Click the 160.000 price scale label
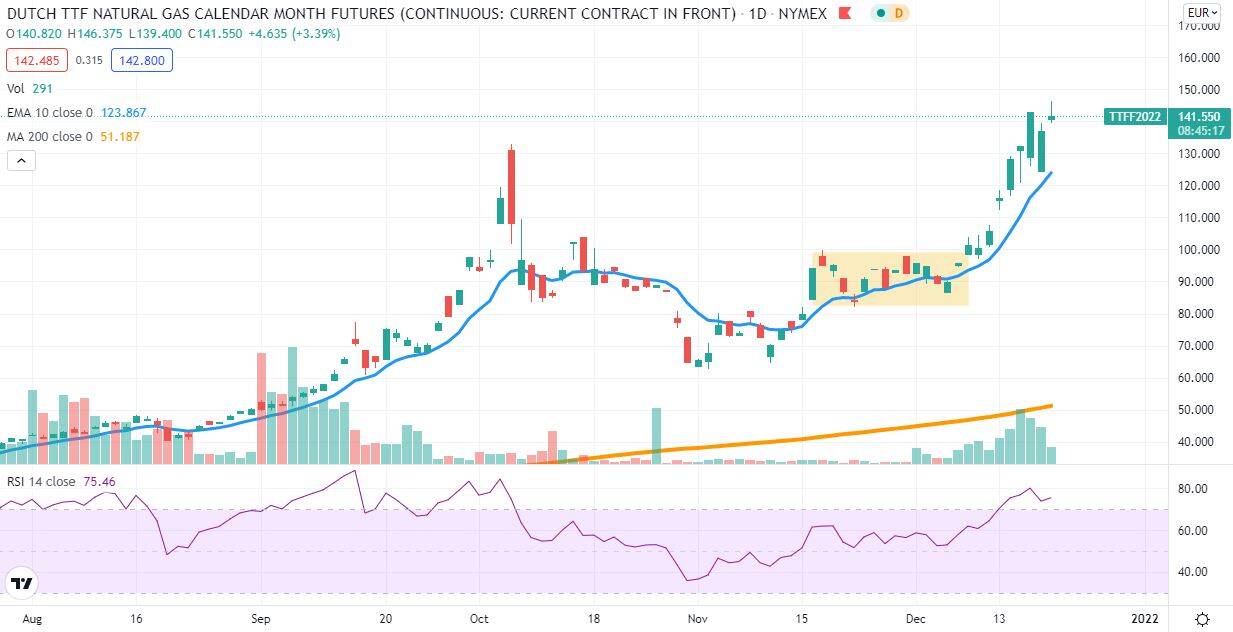 [1198, 57]
